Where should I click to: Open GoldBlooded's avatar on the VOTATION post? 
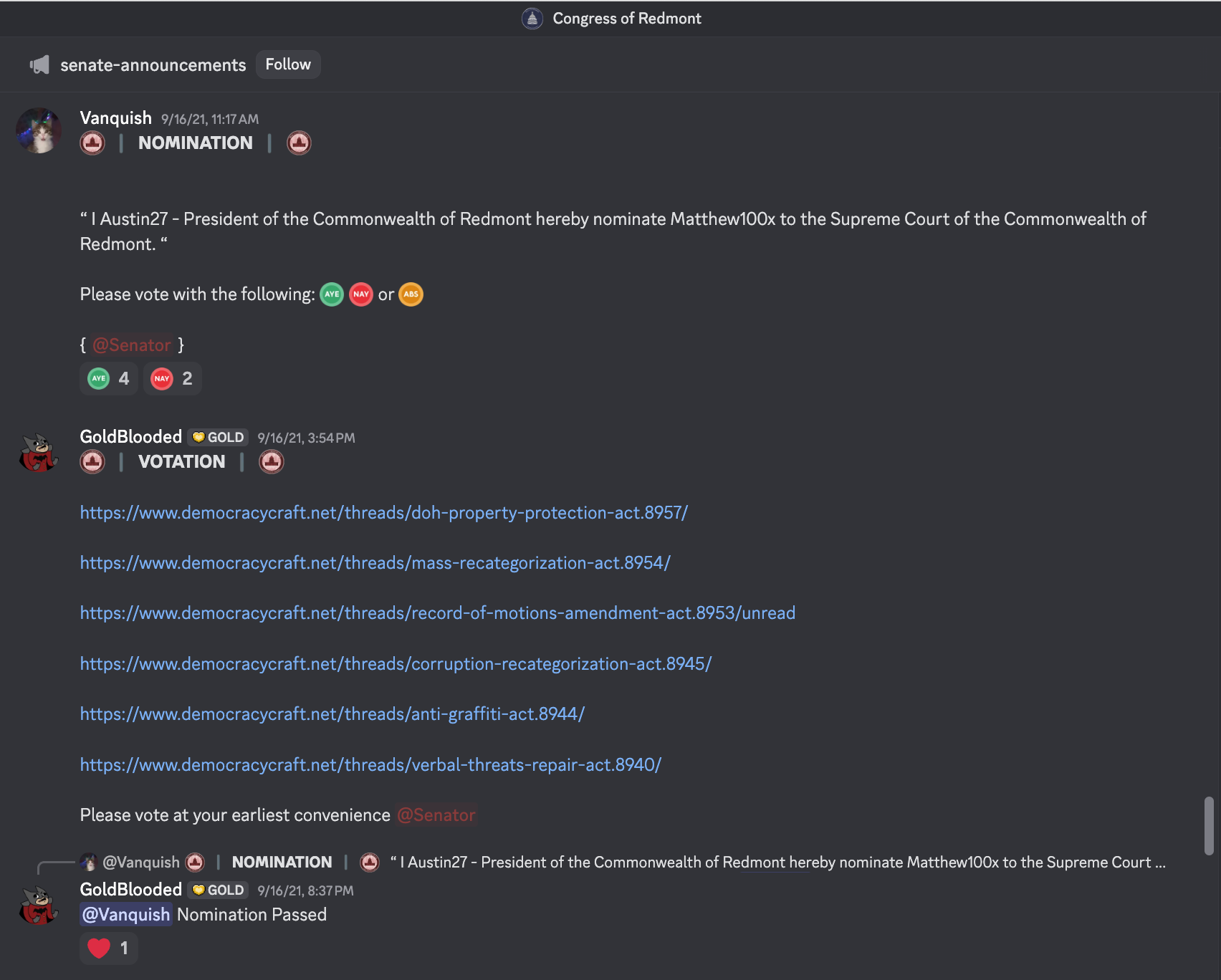click(x=39, y=453)
